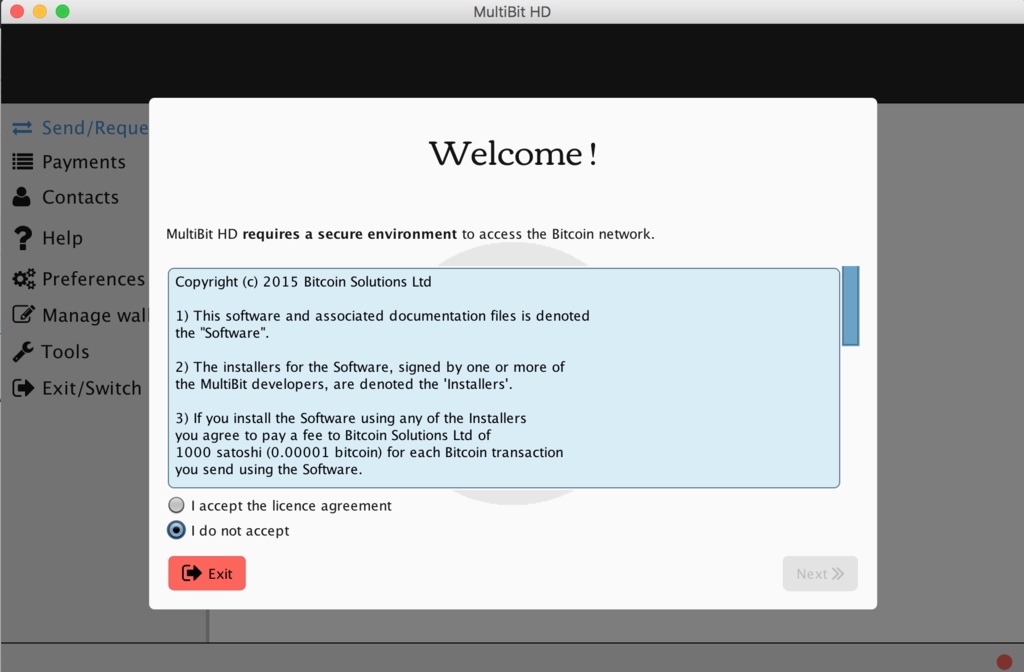Click the logout icon inside the Exit button
Screen dimensions: 1024x672
pos(190,573)
